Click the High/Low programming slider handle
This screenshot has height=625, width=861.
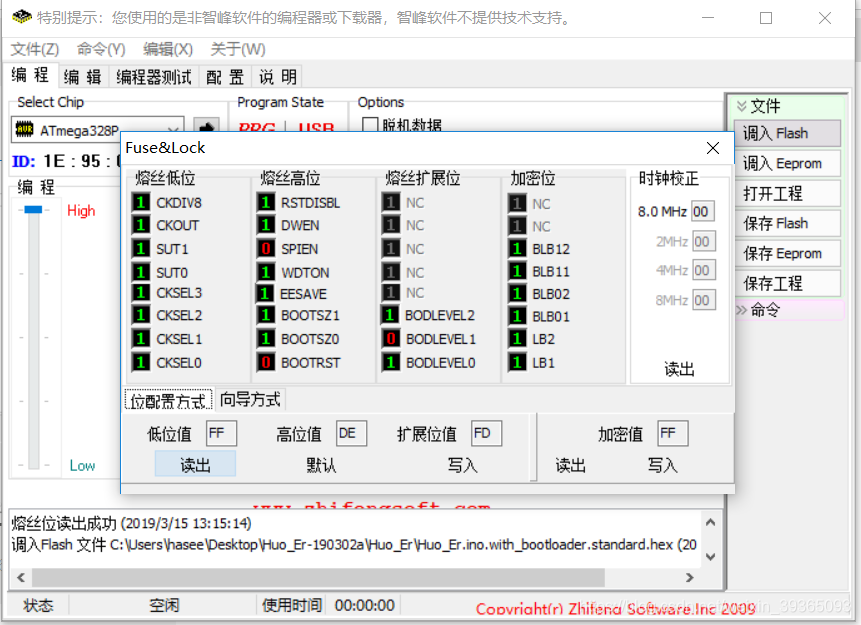click(34, 210)
